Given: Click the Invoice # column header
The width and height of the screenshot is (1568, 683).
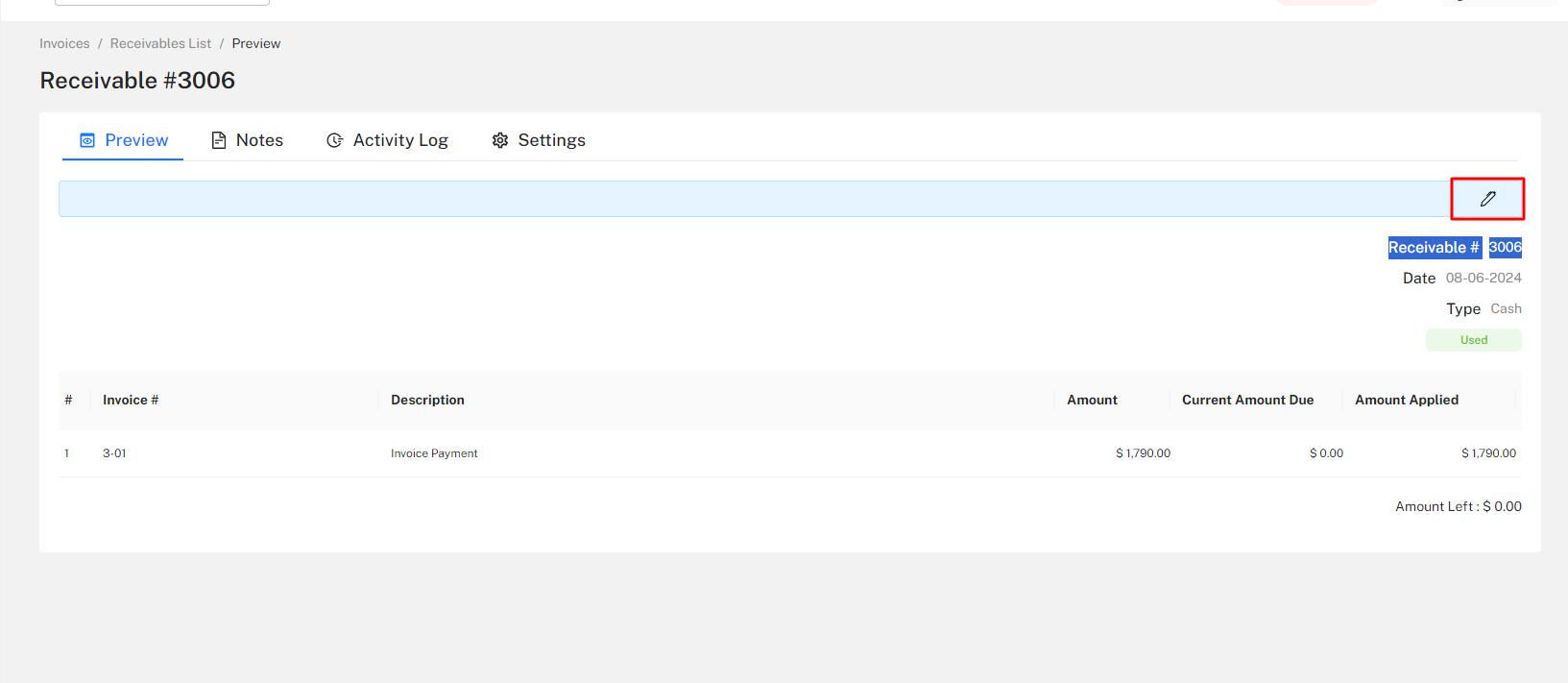Looking at the screenshot, I should tap(131, 400).
